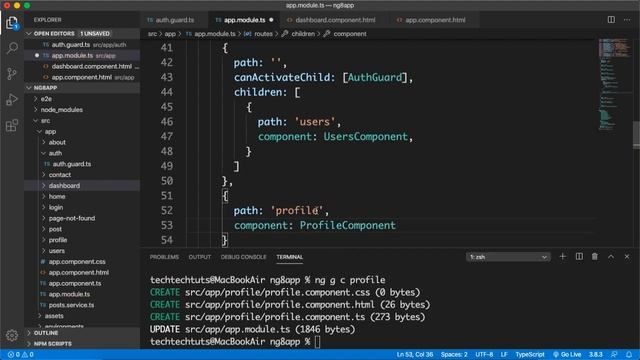Switch to the auth.guard.ts tab
Screen dimensions: 640x360
click(x=175, y=20)
